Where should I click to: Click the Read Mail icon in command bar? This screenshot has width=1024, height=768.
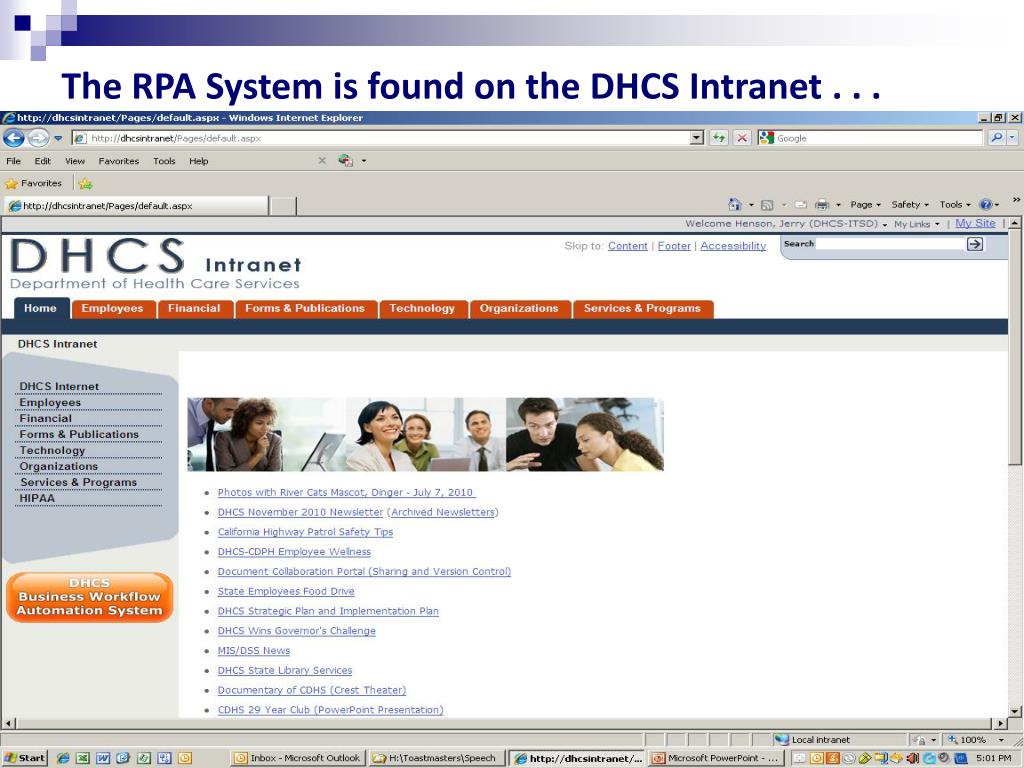pyautogui.click(x=801, y=204)
